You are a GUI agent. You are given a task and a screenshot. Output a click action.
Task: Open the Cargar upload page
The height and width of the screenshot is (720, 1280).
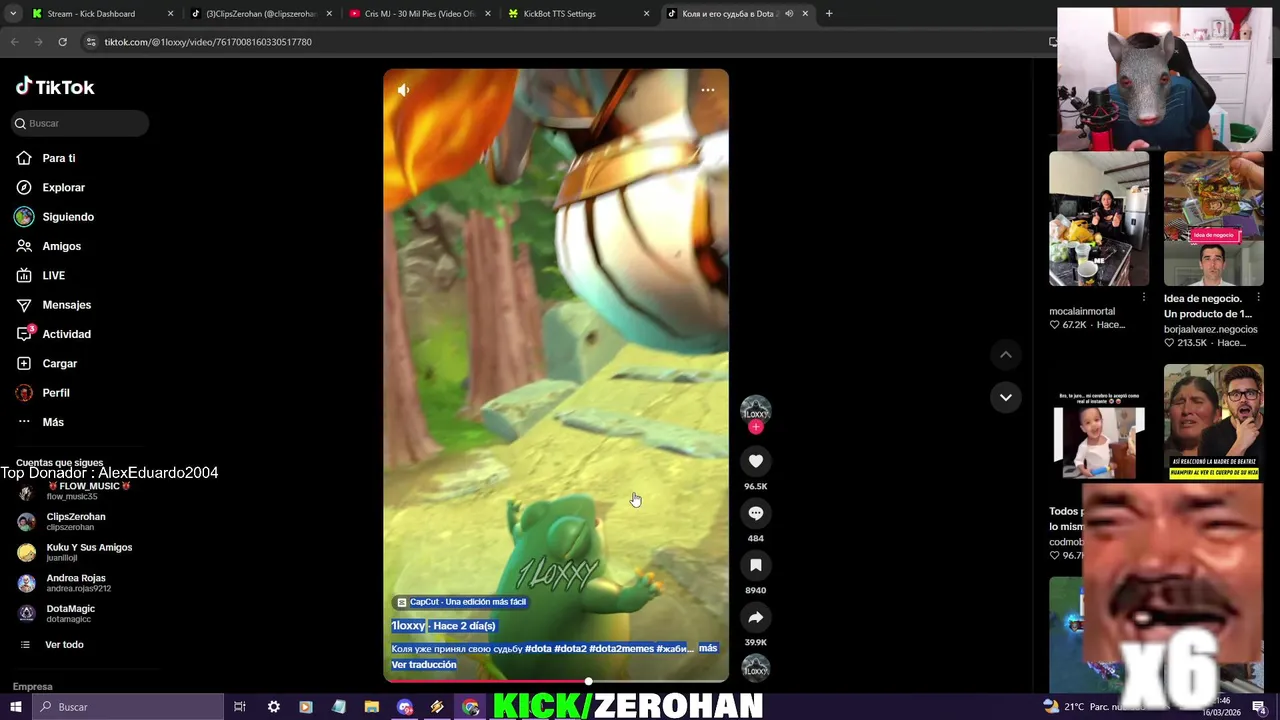click(x=46, y=363)
